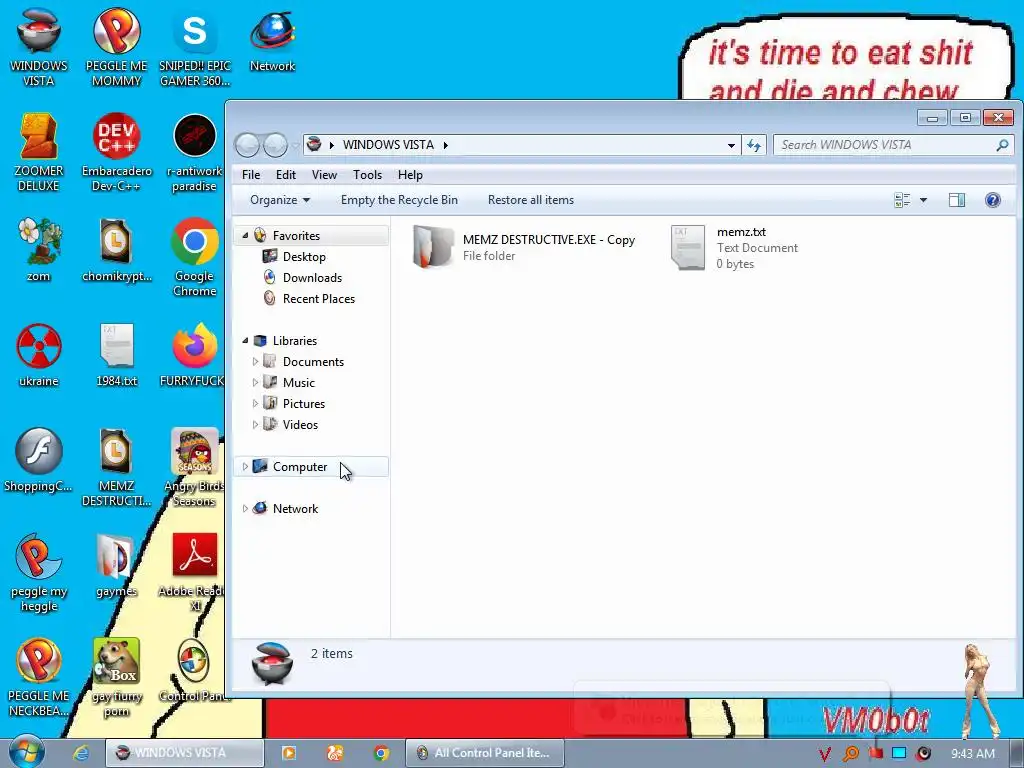
Task: Click the Search WINDOWS VISTA field
Action: (x=893, y=145)
